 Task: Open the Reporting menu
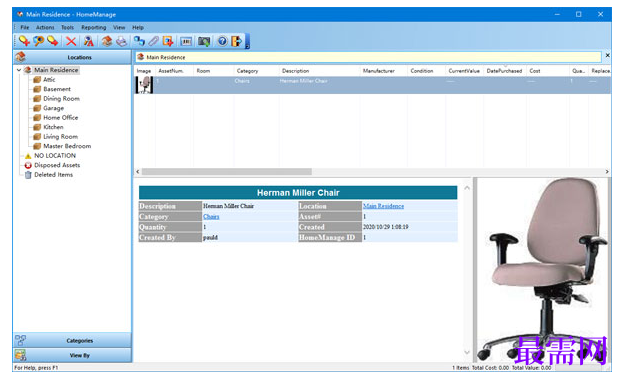pyautogui.click(x=94, y=28)
